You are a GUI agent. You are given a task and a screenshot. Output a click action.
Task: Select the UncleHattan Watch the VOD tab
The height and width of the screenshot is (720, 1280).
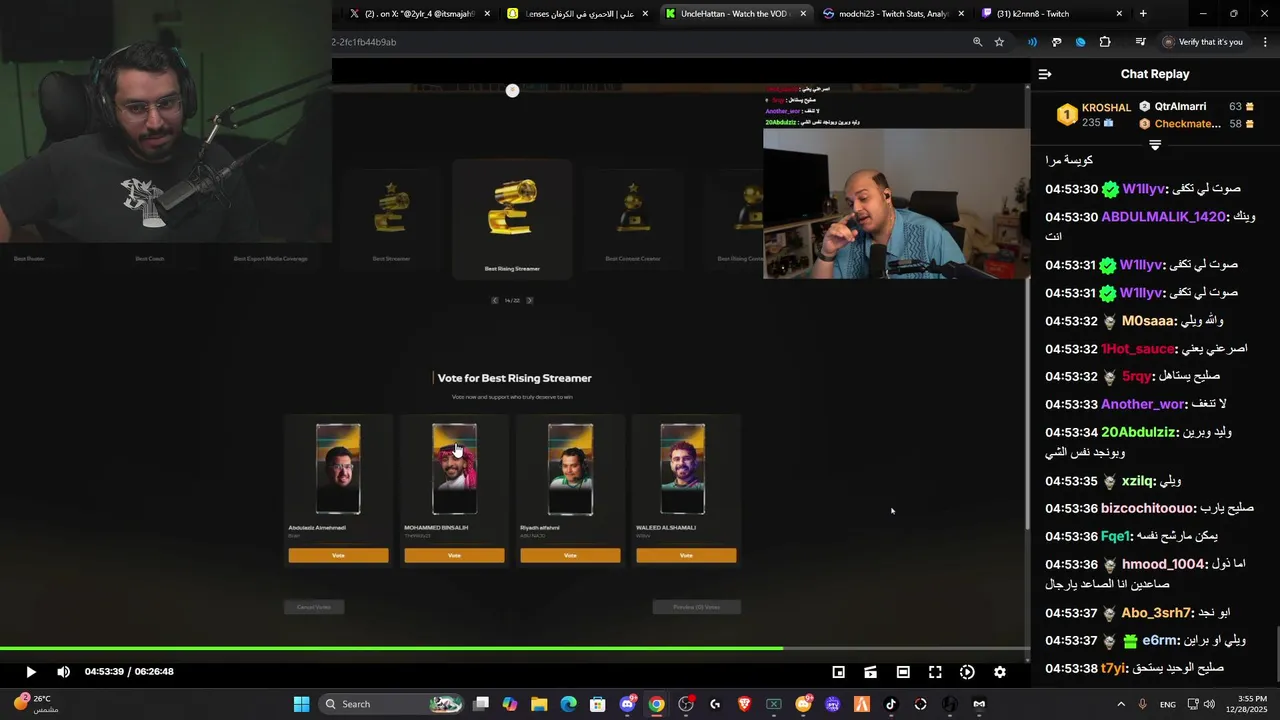(735, 14)
